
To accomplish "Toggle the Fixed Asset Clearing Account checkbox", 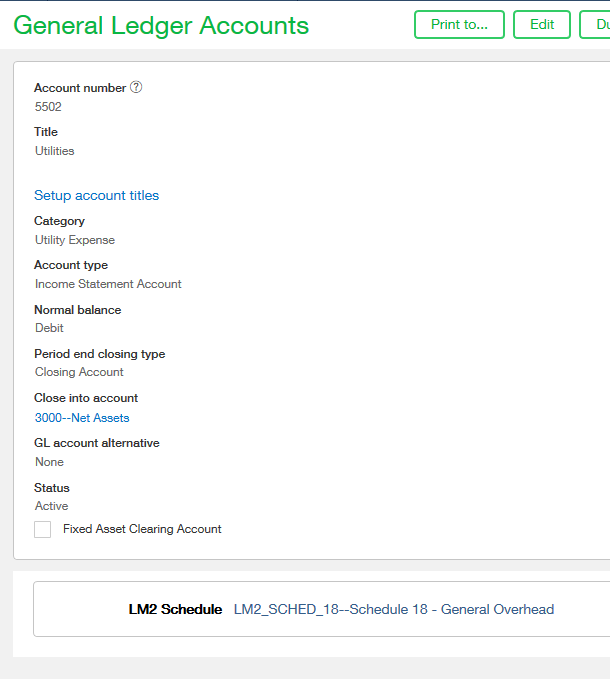I will pos(42,529).
